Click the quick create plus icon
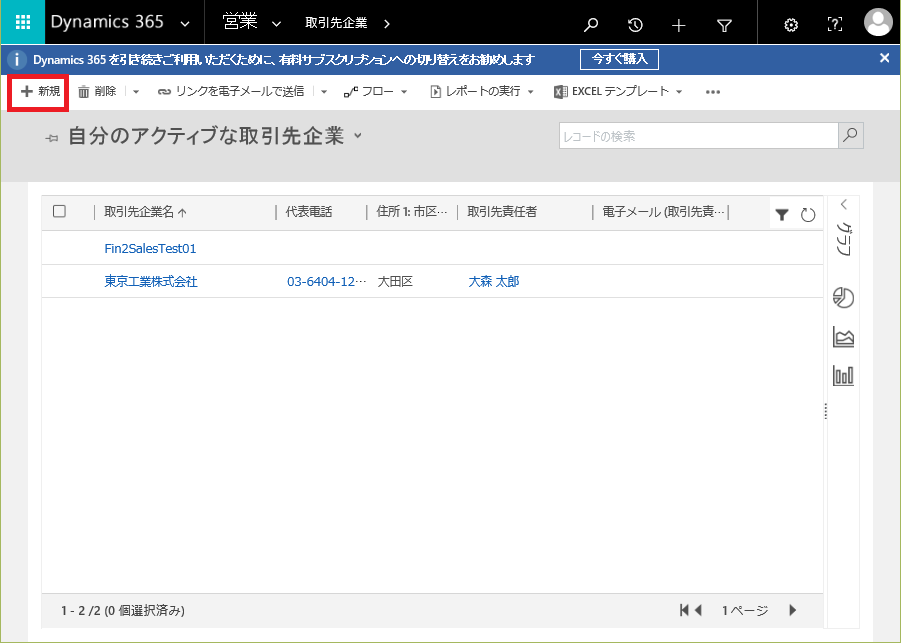 679,25
